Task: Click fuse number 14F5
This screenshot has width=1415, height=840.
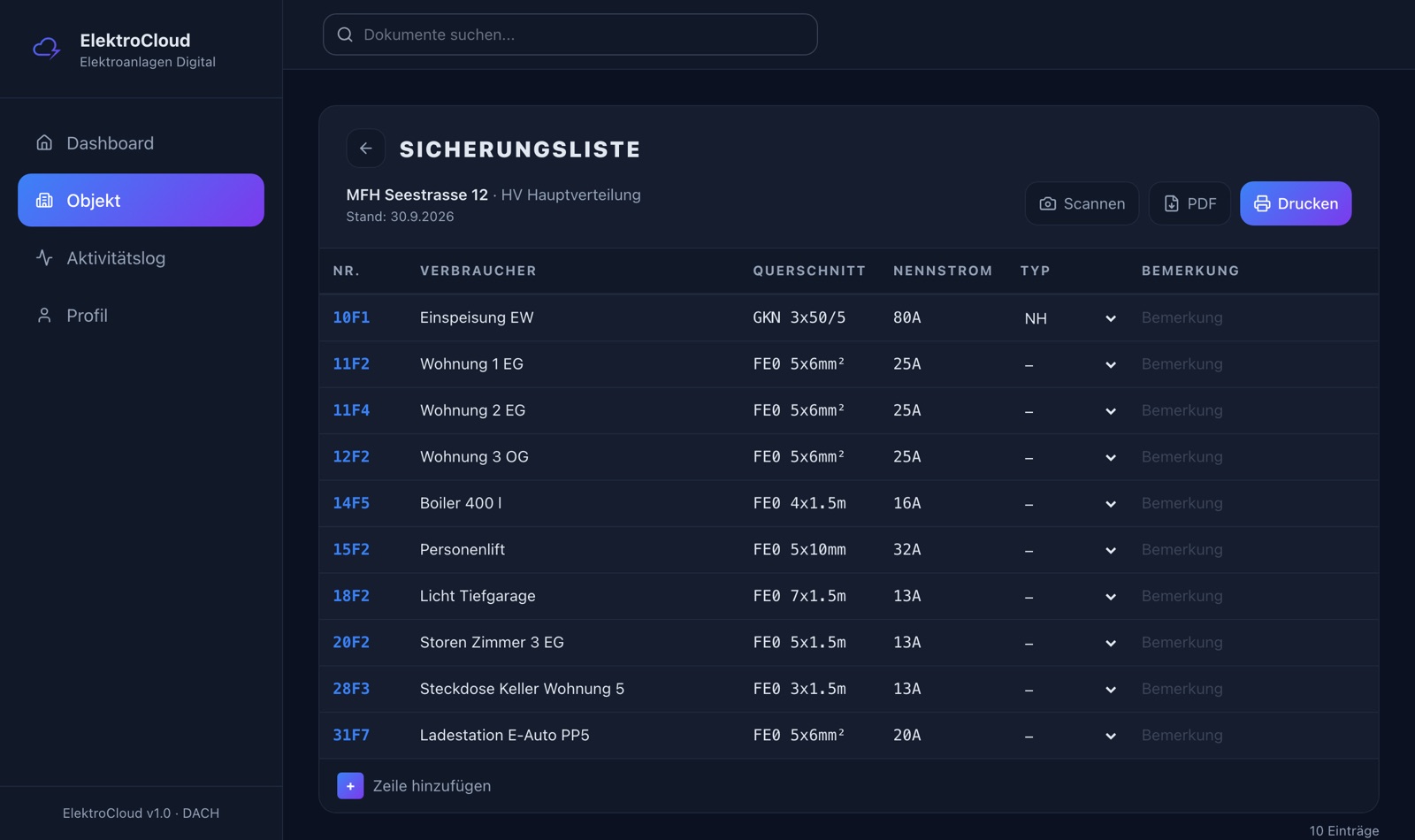Action: click(x=351, y=503)
